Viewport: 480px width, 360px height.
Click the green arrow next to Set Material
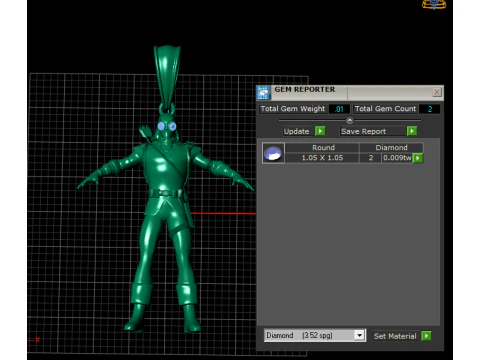[426, 336]
